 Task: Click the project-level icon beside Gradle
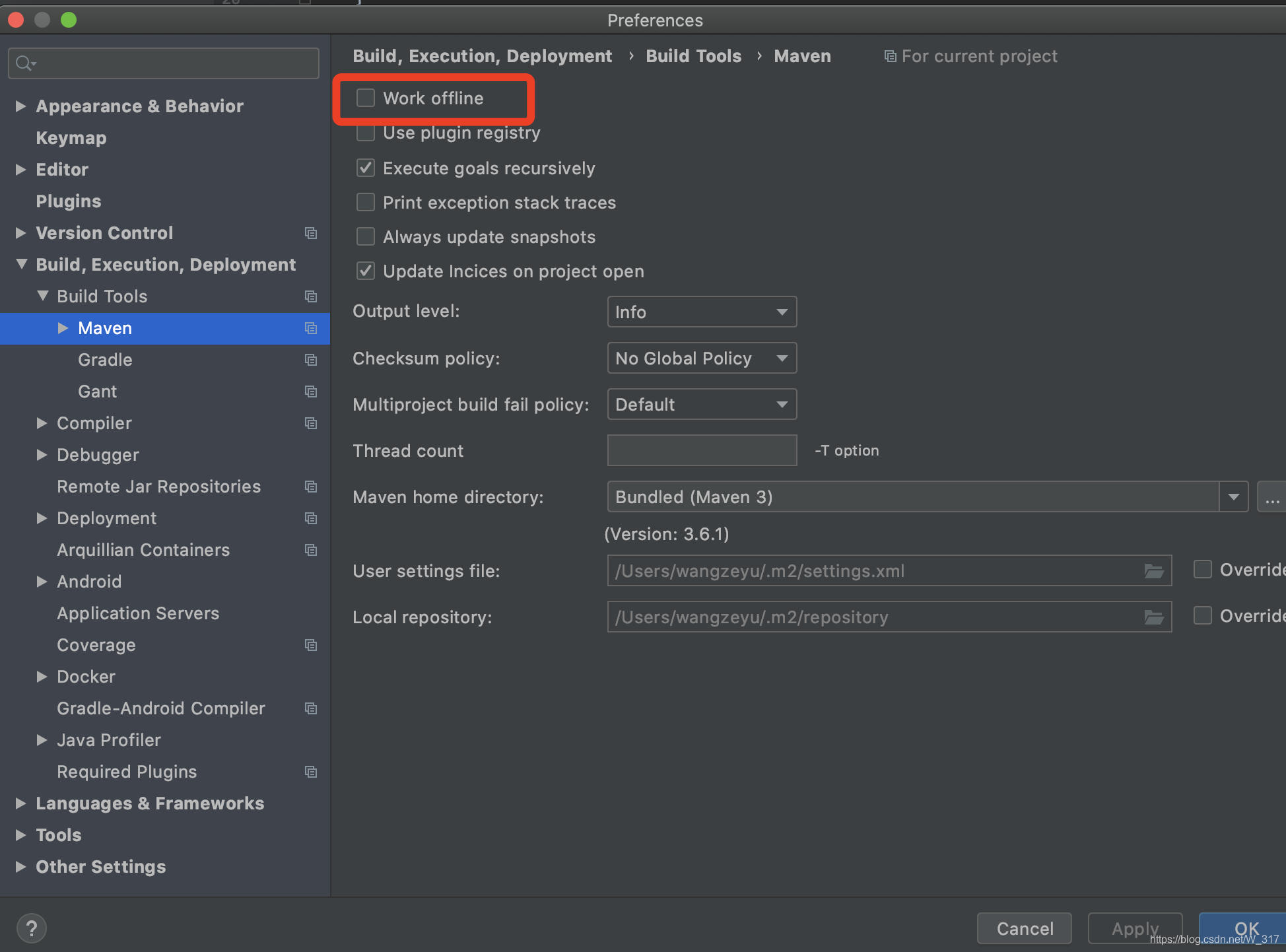(x=311, y=360)
